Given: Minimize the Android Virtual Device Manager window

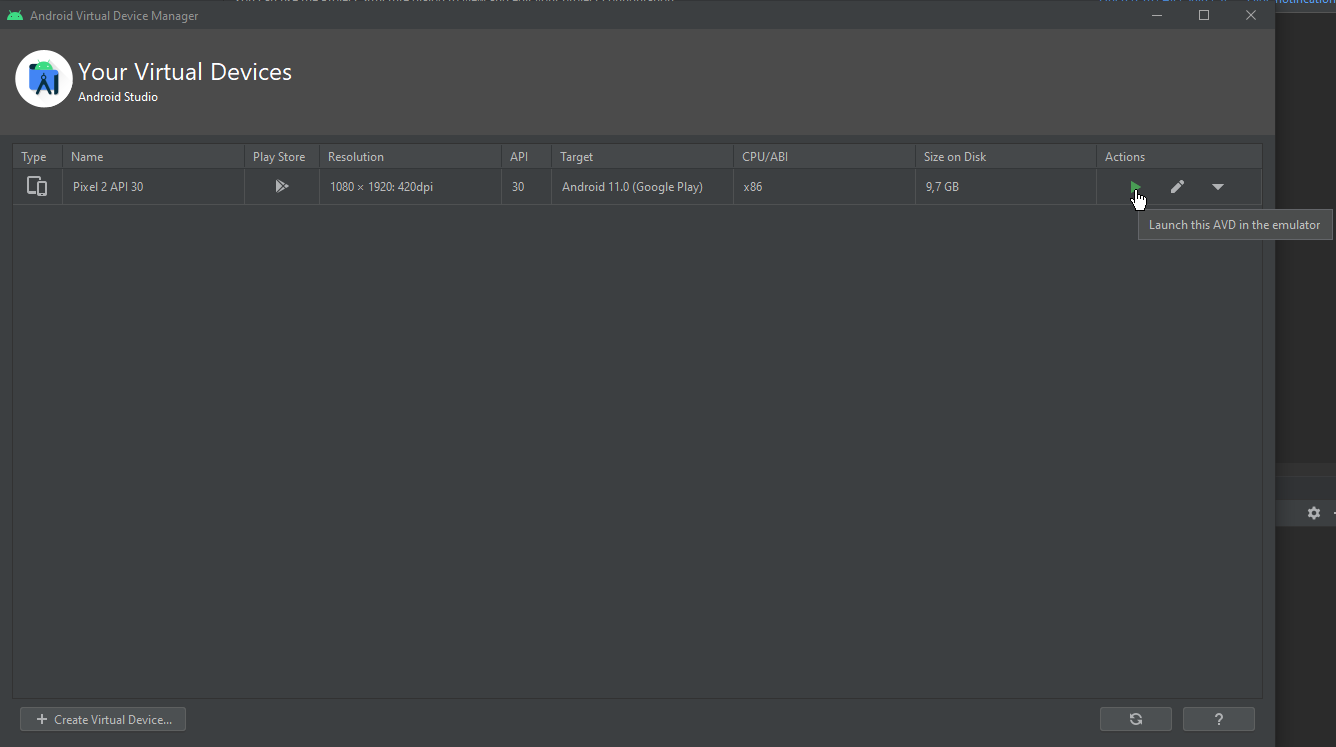Looking at the screenshot, I should (x=1157, y=15).
